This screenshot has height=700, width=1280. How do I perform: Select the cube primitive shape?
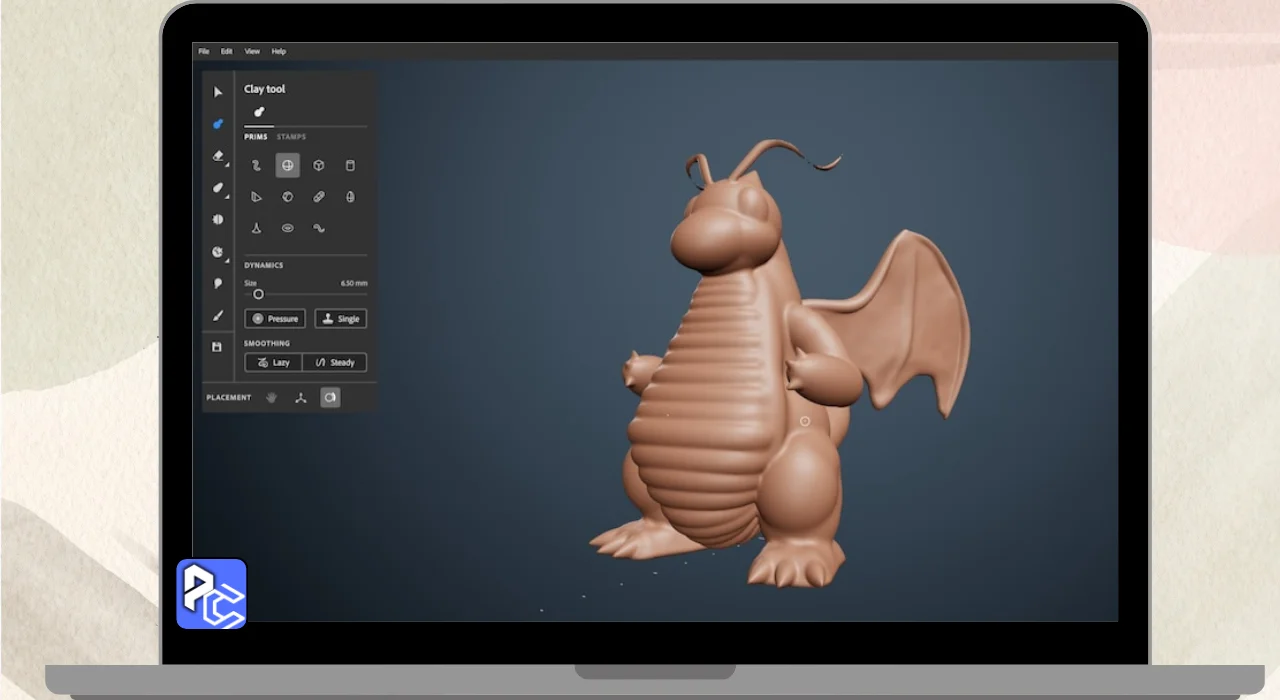[319, 166]
